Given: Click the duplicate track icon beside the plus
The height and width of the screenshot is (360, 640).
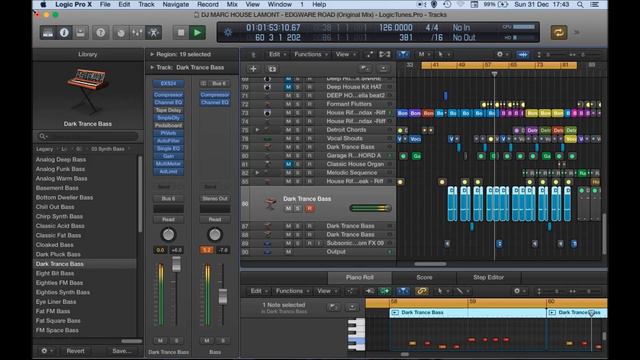Looking at the screenshot, I should (272, 69).
